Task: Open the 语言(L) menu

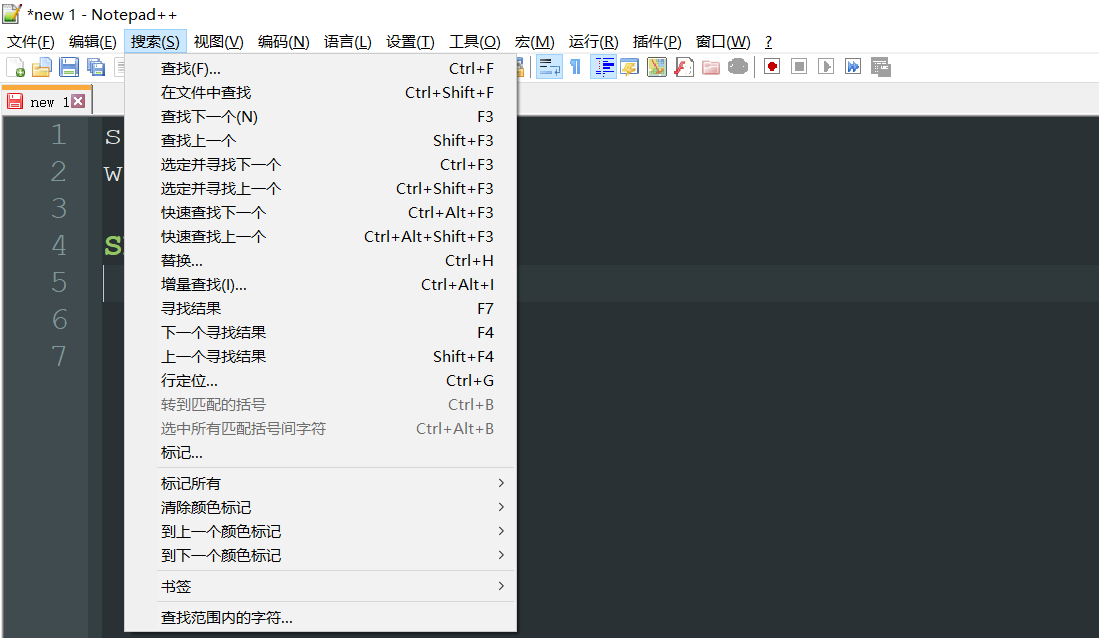Action: click(348, 42)
